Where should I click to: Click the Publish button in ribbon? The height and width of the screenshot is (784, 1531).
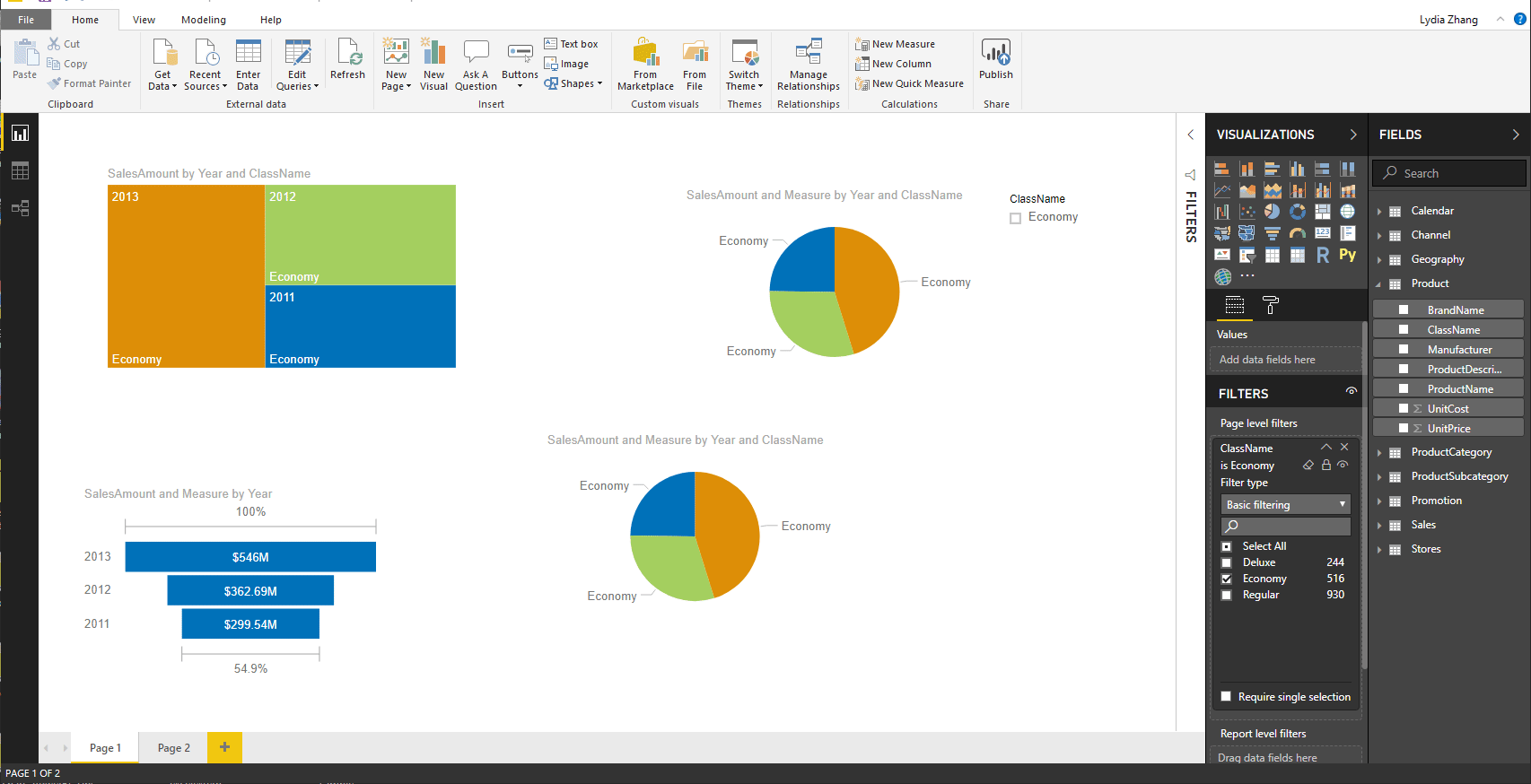pos(996,60)
